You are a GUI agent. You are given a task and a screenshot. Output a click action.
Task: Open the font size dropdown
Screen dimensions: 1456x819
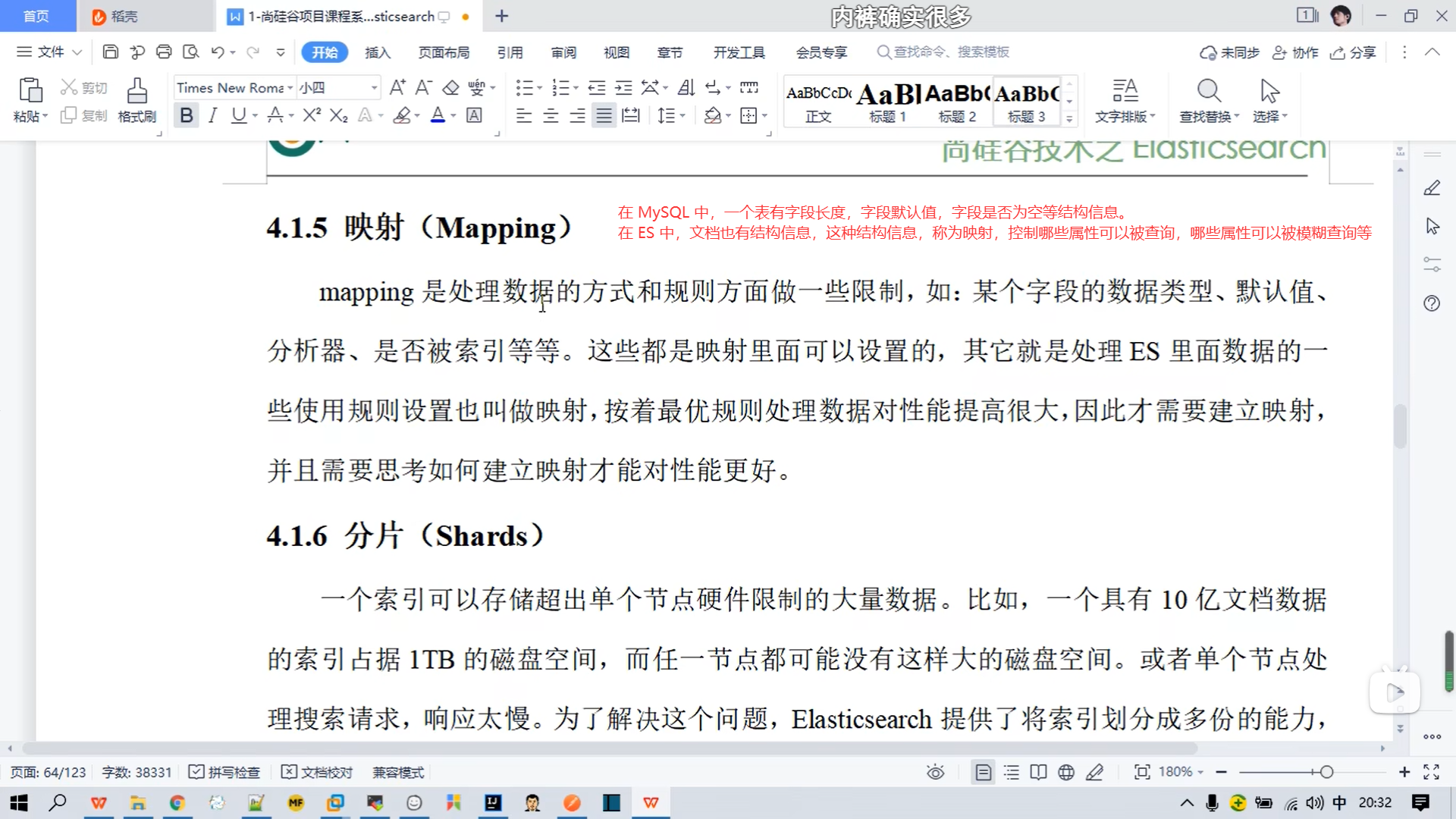[374, 88]
